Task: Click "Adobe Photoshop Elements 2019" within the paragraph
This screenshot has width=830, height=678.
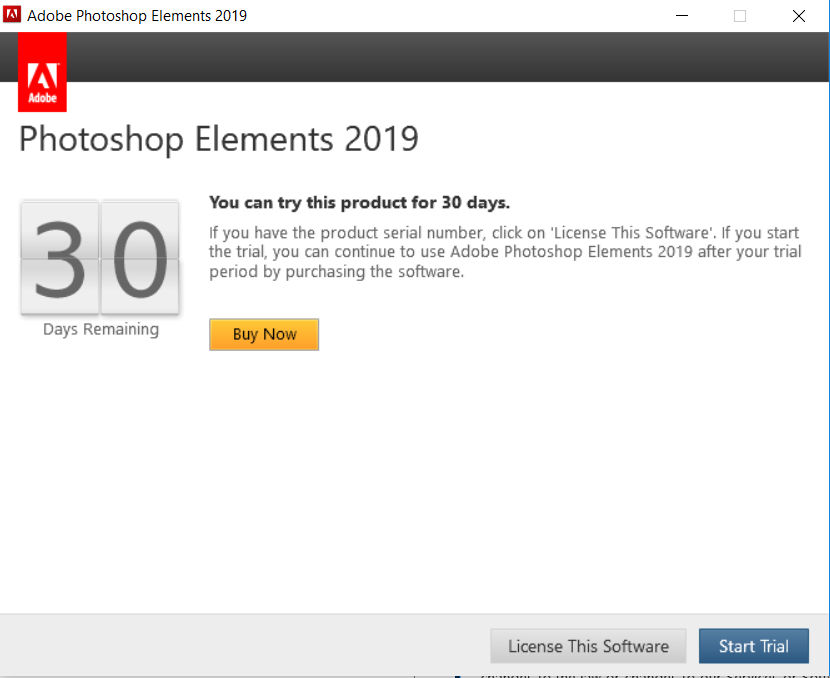Action: point(564,252)
